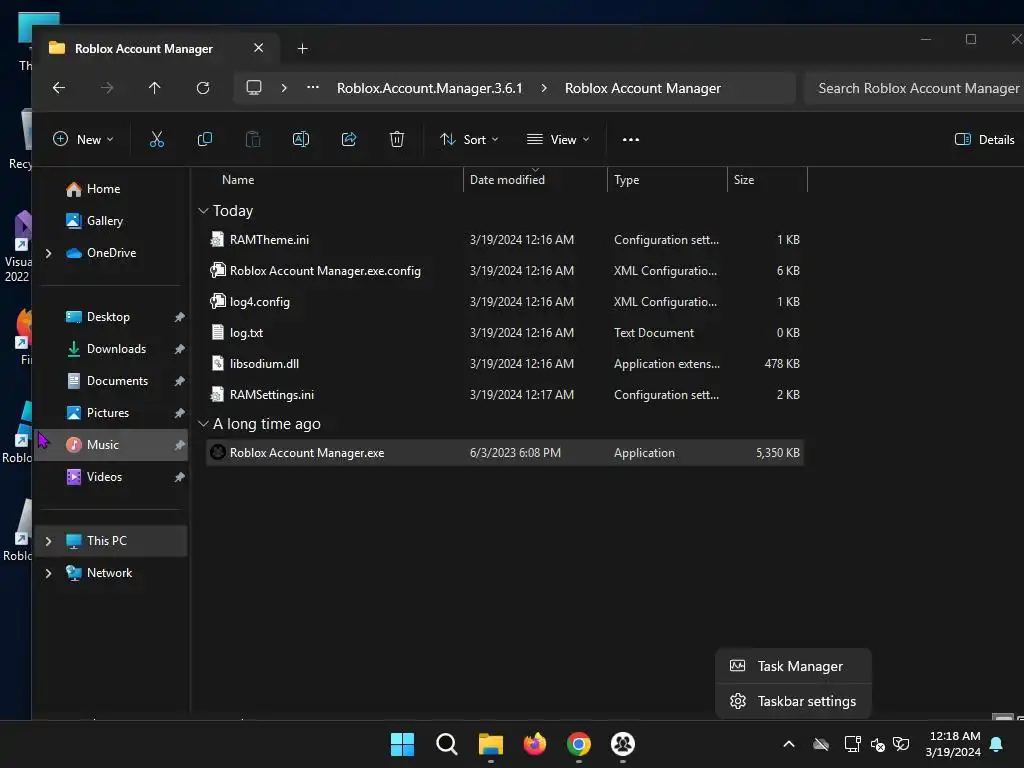Click the OneDrive tray icon

821,744
